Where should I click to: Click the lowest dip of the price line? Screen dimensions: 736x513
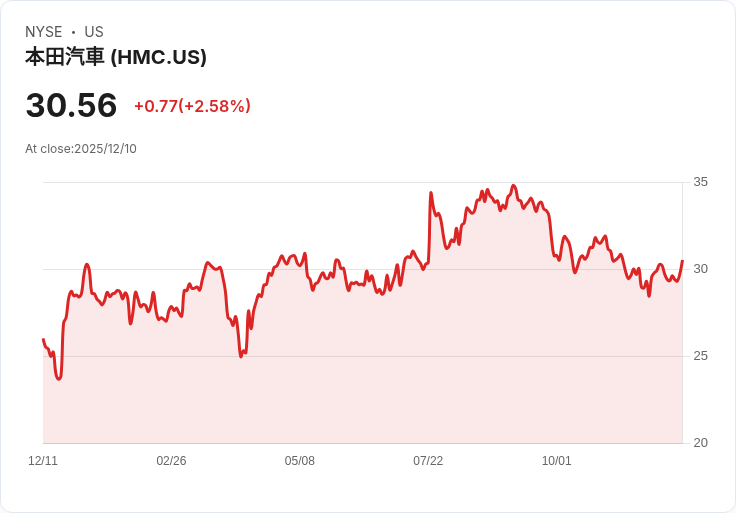59,378
